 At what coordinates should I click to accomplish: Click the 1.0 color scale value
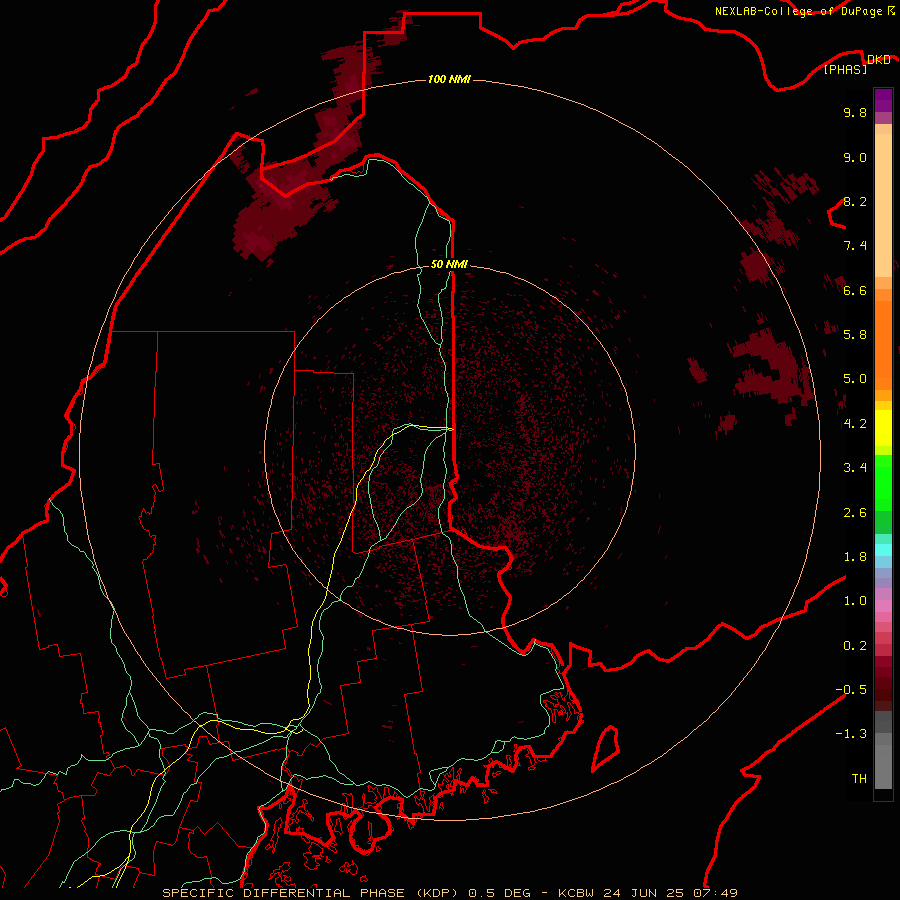[x=855, y=601]
